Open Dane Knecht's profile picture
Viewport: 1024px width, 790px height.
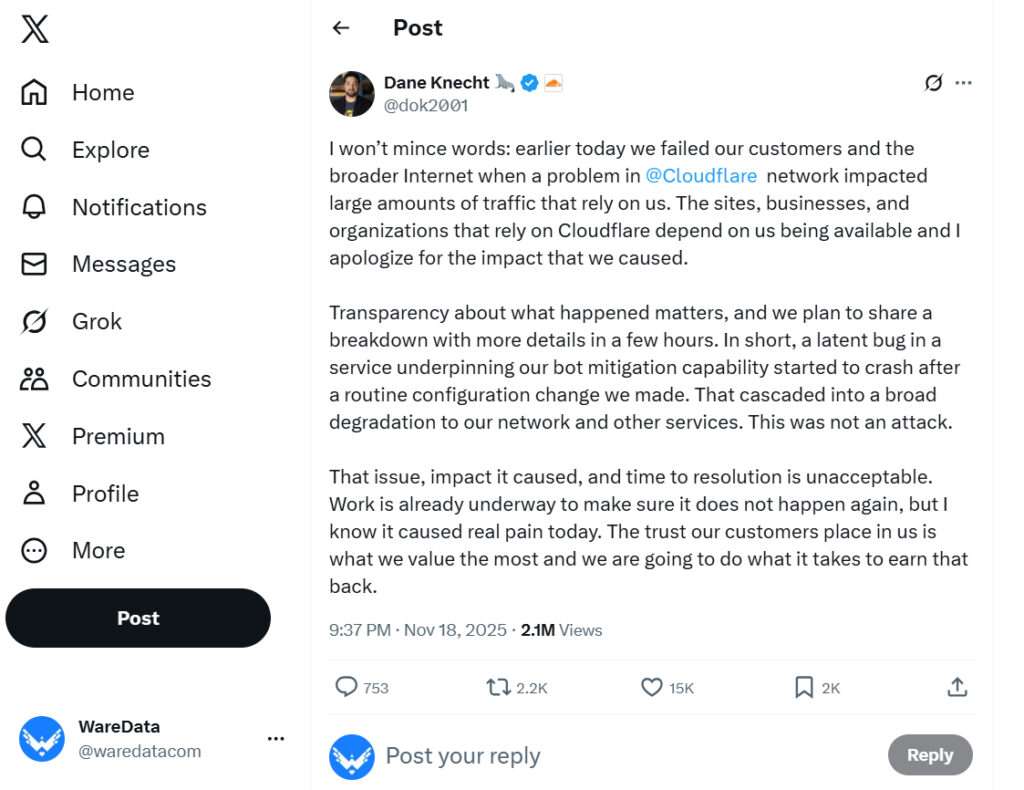tap(352, 93)
